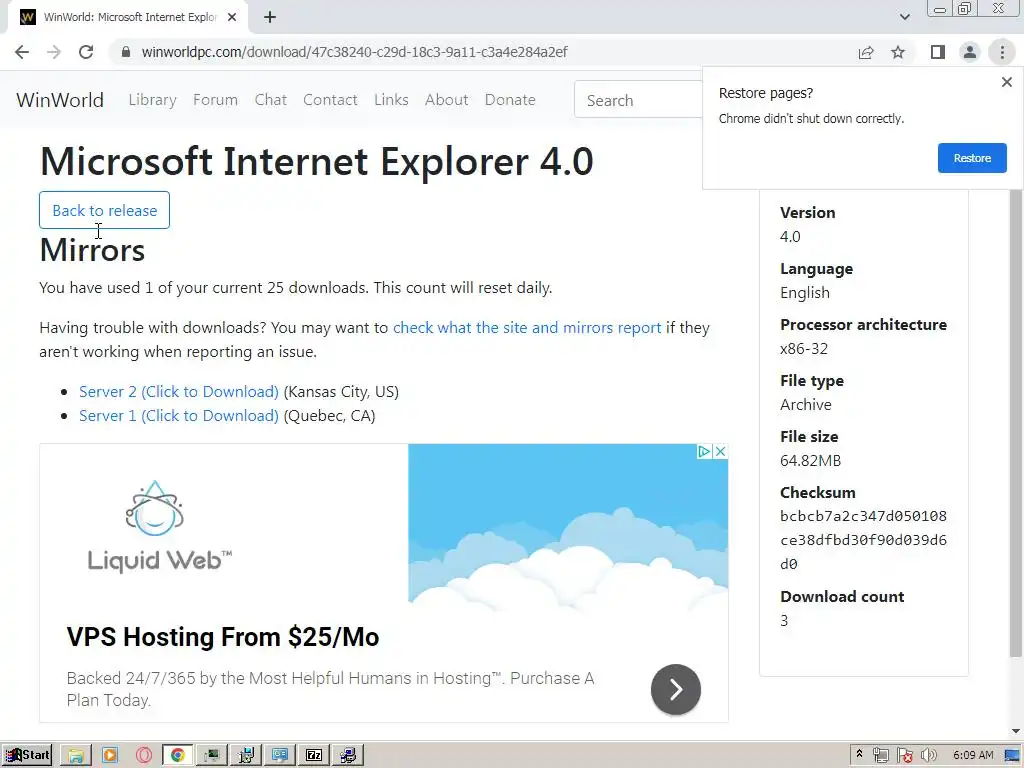1024x768 pixels.
Task: Launch the media player taskbar icon
Action: [110, 756]
